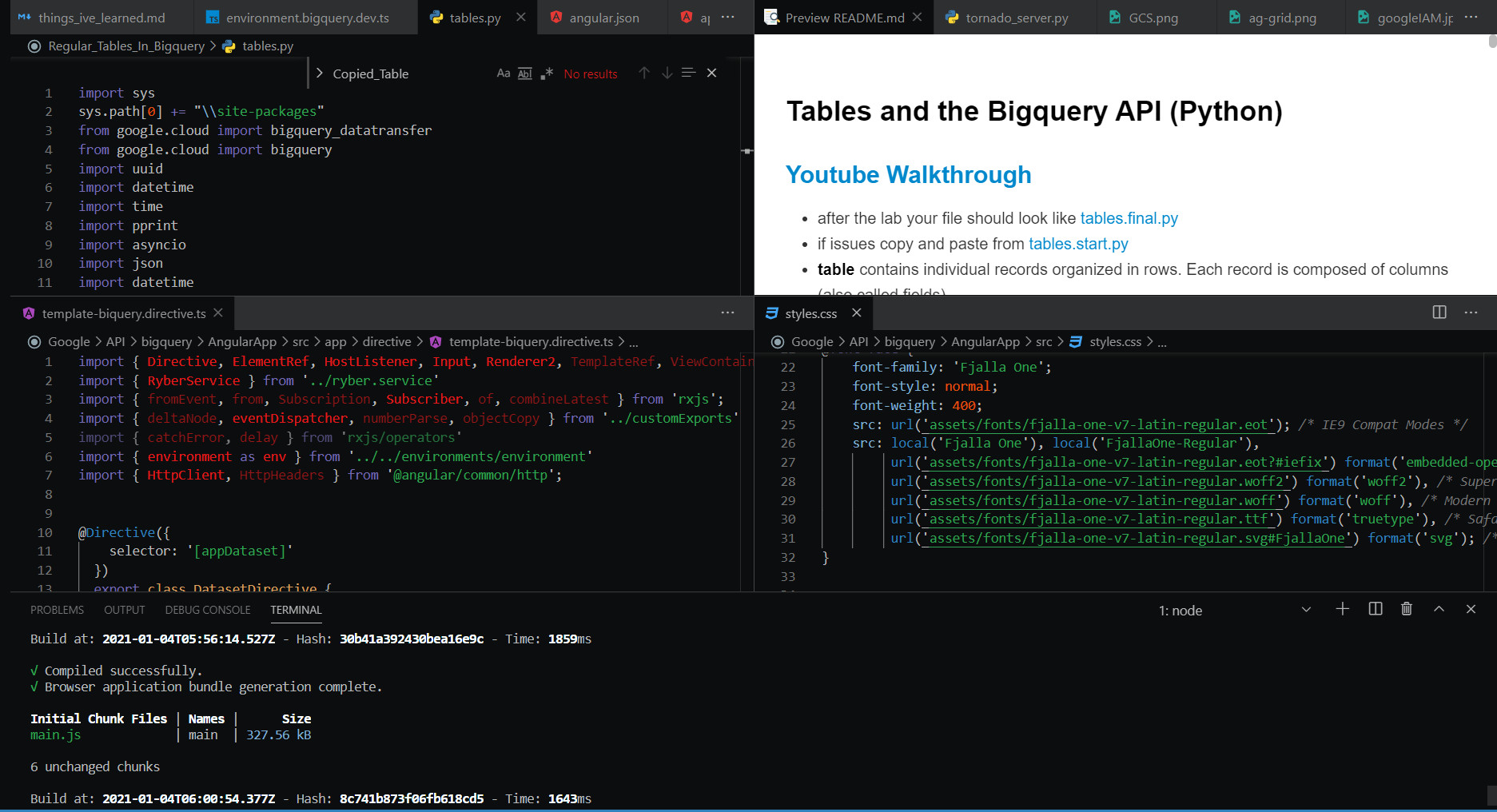
Task: Close the tables.py tab
Action: click(521, 17)
